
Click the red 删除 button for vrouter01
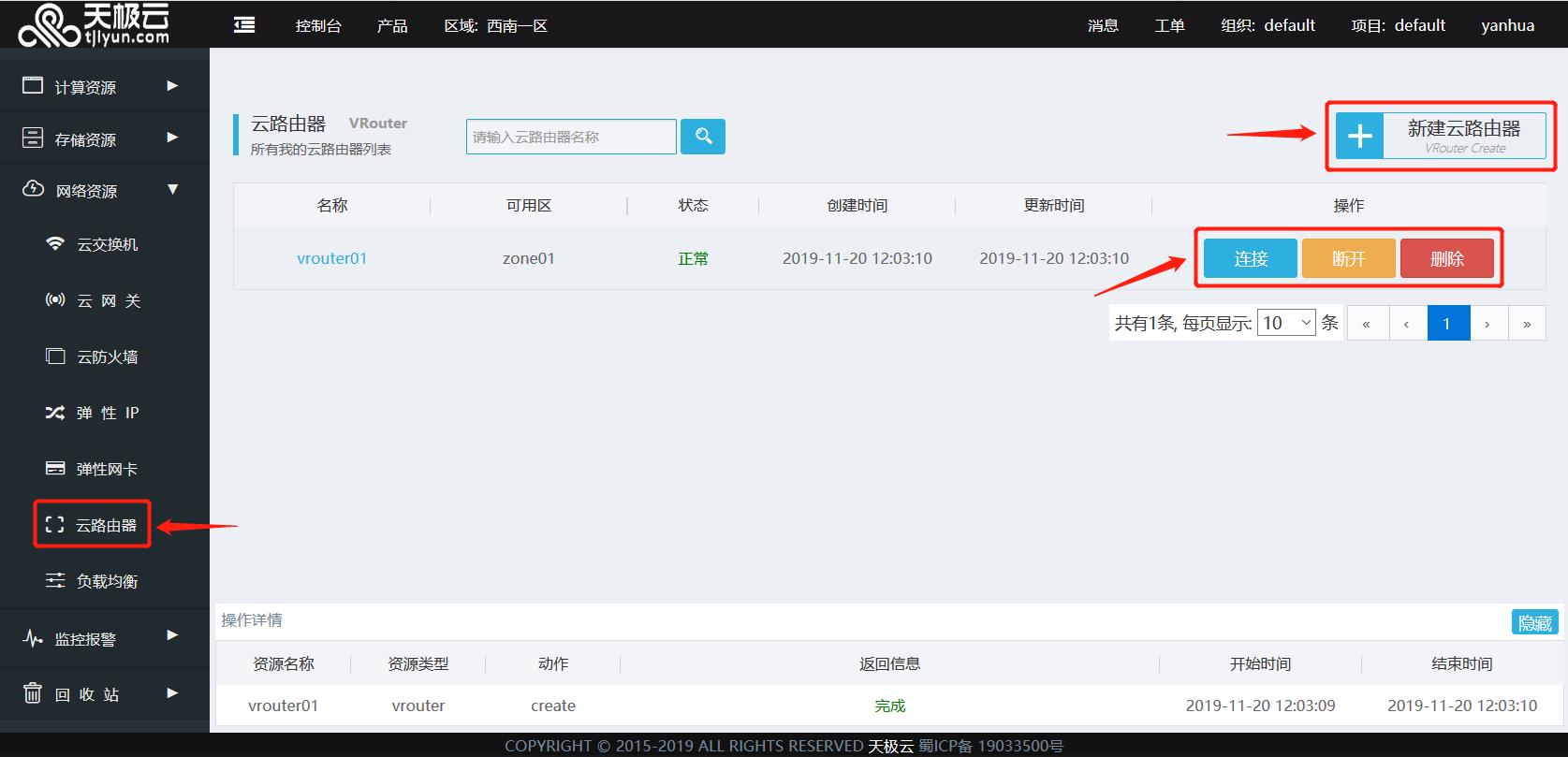coord(1446,259)
